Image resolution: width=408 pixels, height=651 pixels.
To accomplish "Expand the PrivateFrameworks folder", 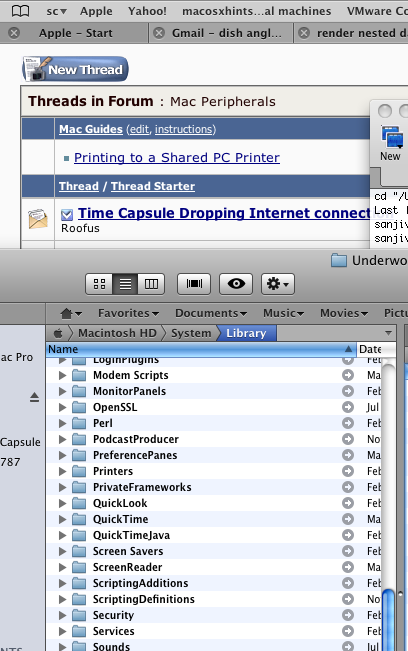I will coord(63,487).
